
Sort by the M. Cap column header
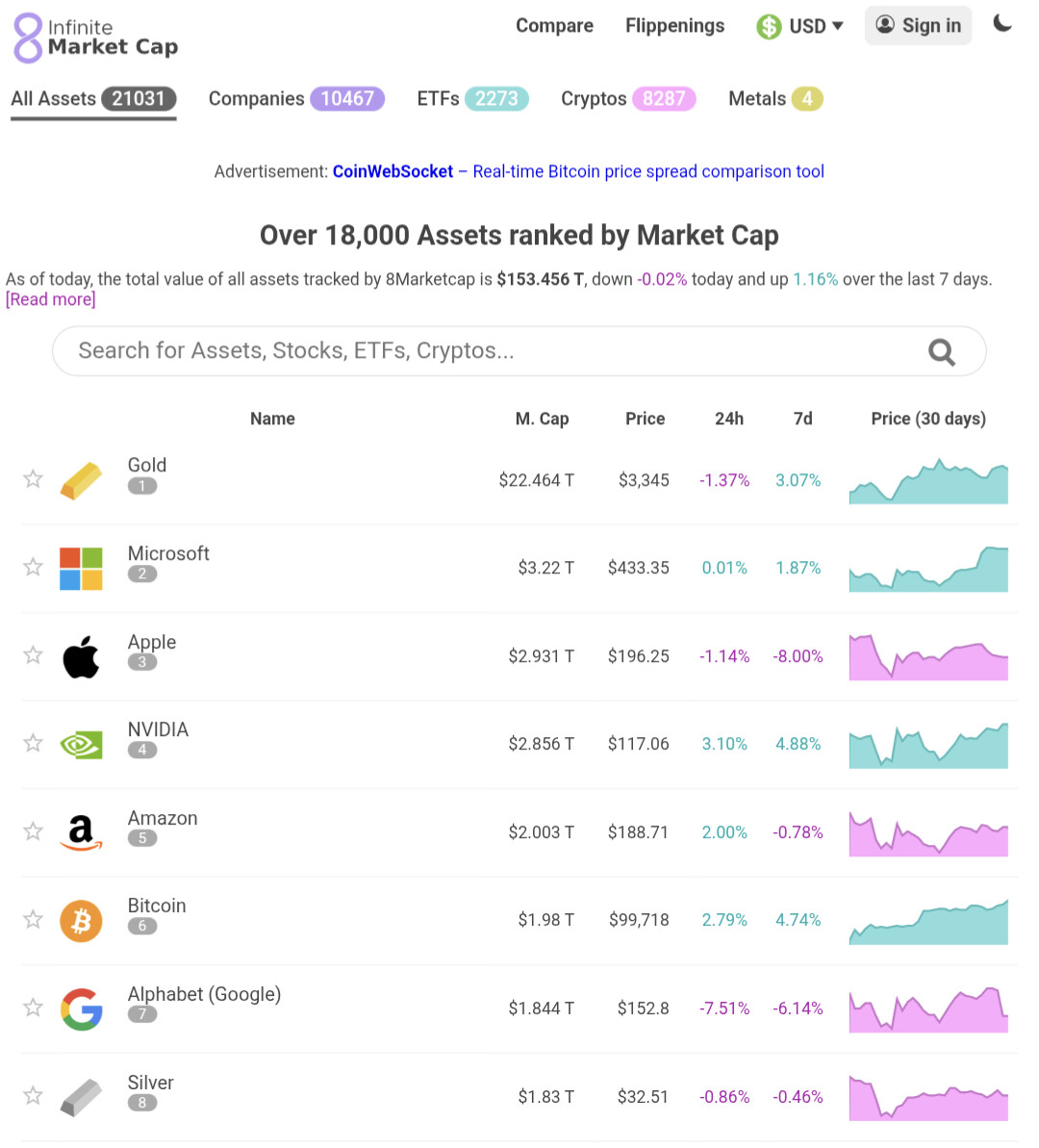pyautogui.click(x=542, y=419)
